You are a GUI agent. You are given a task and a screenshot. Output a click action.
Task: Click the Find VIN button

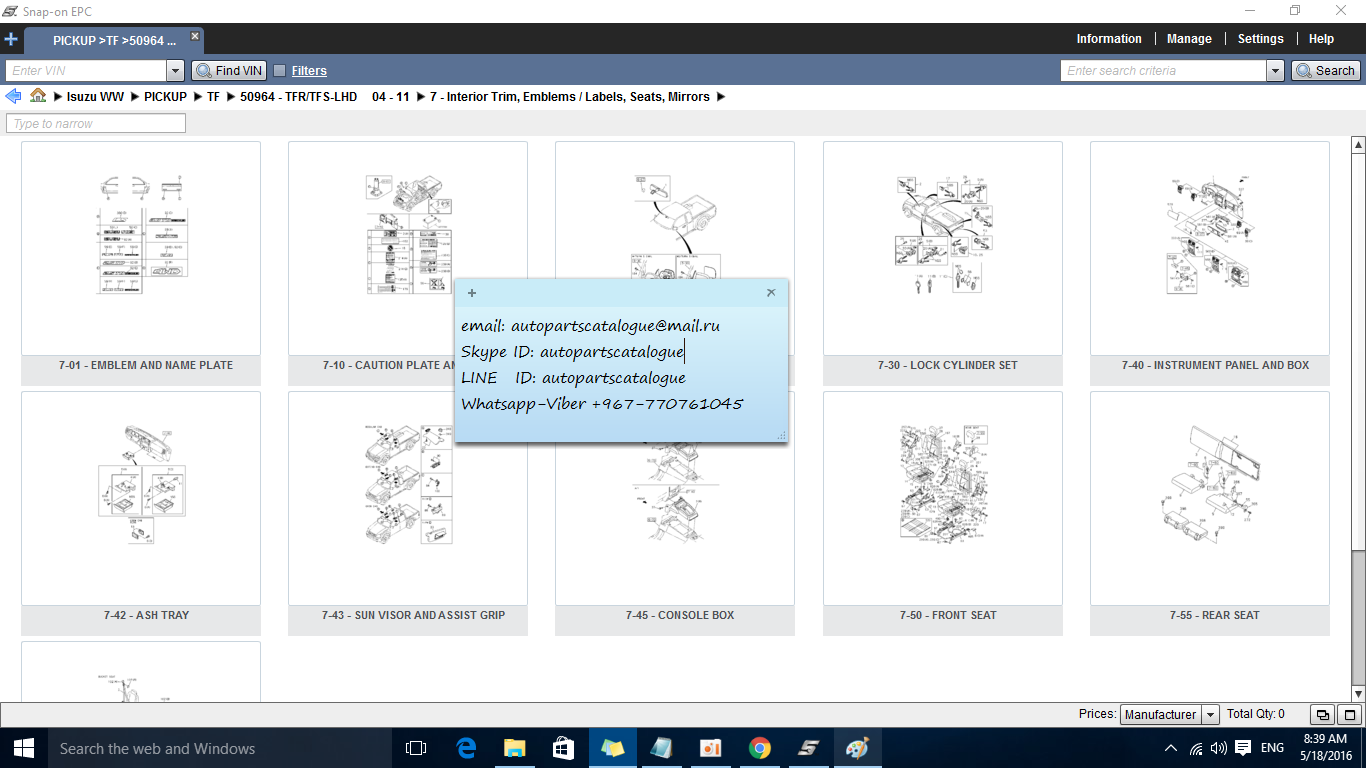click(x=229, y=71)
